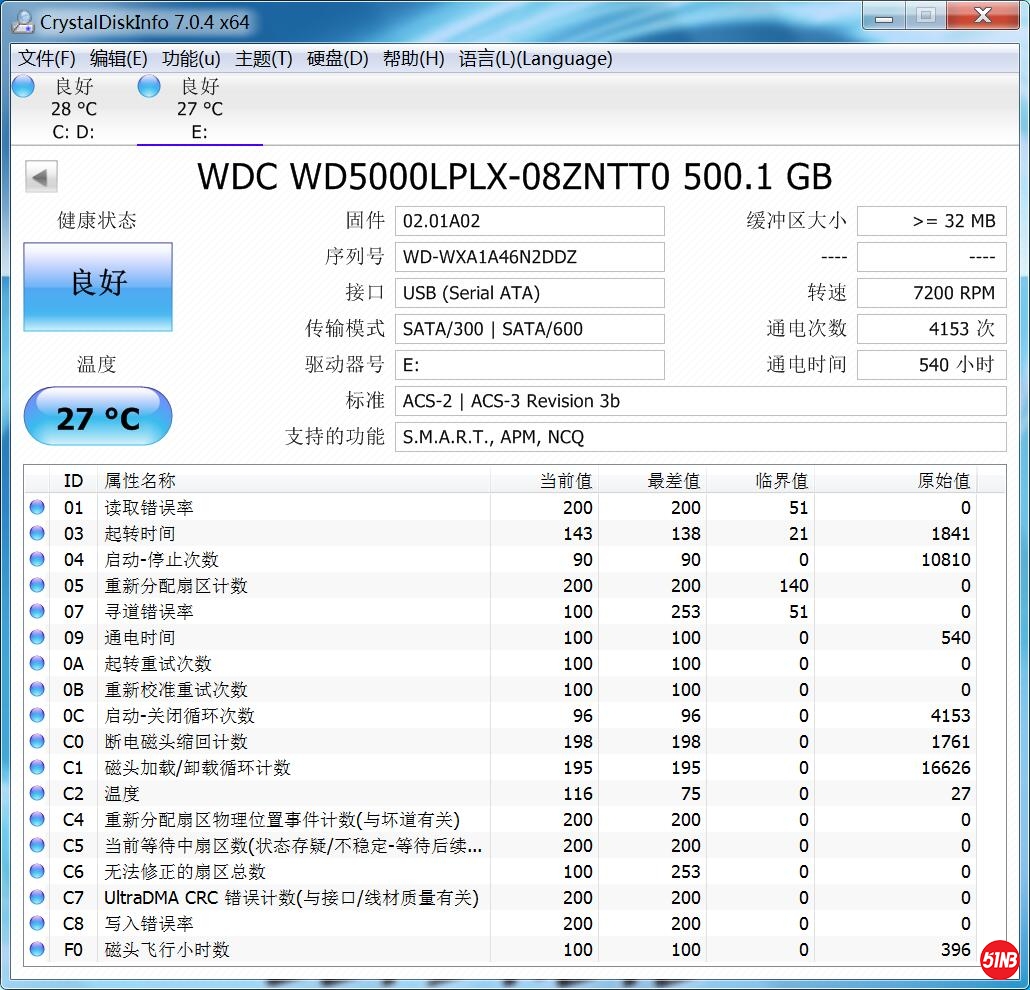Click the CrystalDiskInfo title bar app icon
1030x990 pixels.
tap(21, 21)
